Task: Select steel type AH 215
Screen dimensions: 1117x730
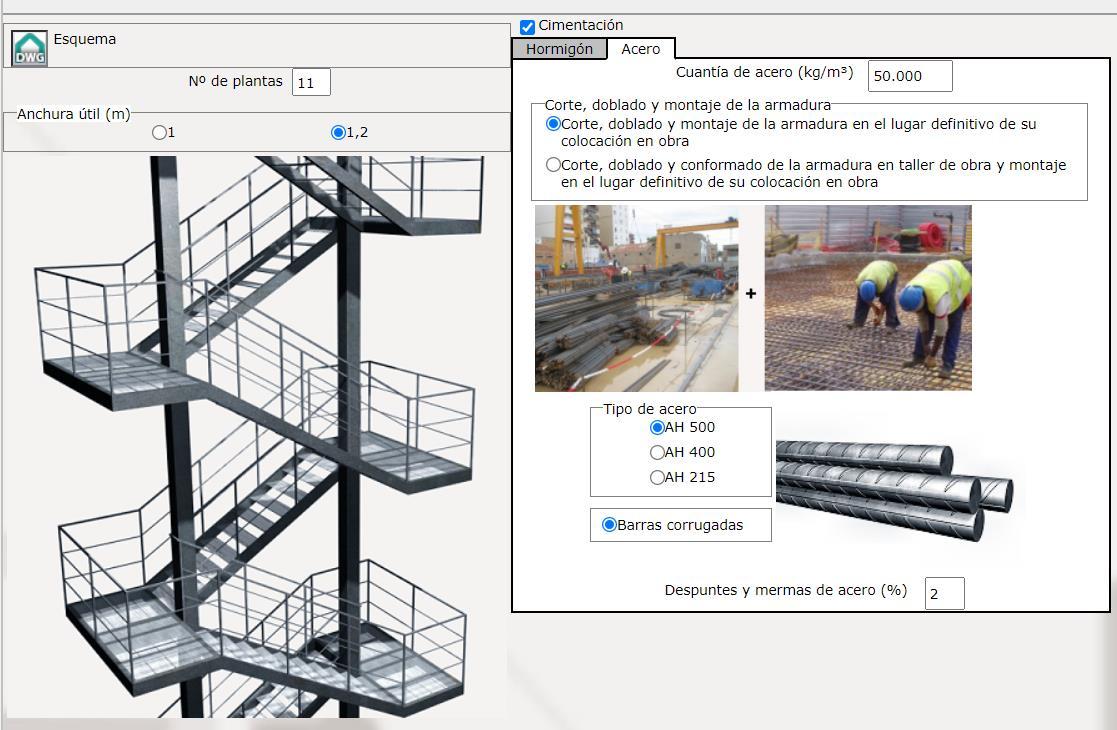Action: click(657, 477)
